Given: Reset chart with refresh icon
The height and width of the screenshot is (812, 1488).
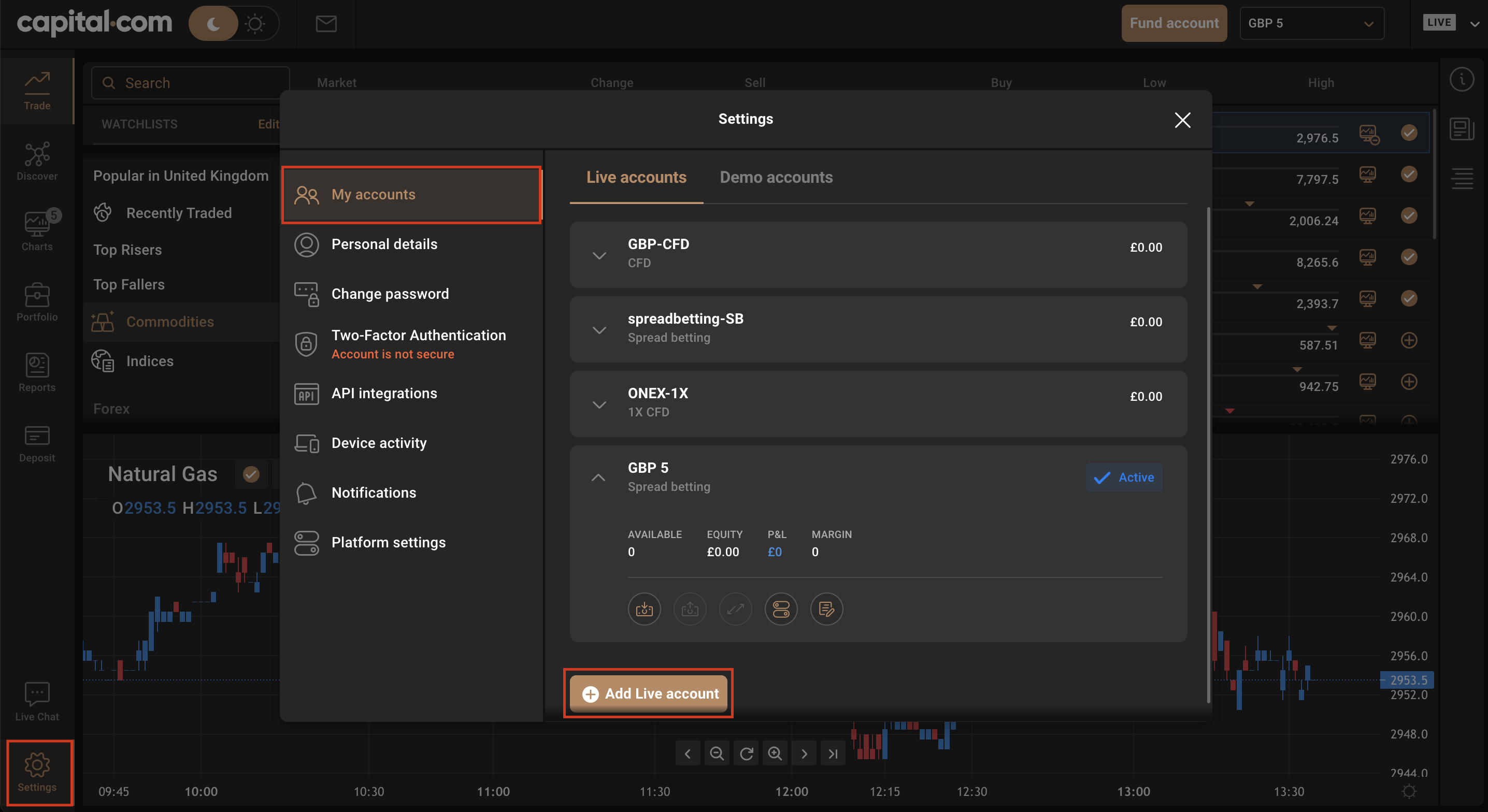Looking at the screenshot, I should click(x=746, y=753).
